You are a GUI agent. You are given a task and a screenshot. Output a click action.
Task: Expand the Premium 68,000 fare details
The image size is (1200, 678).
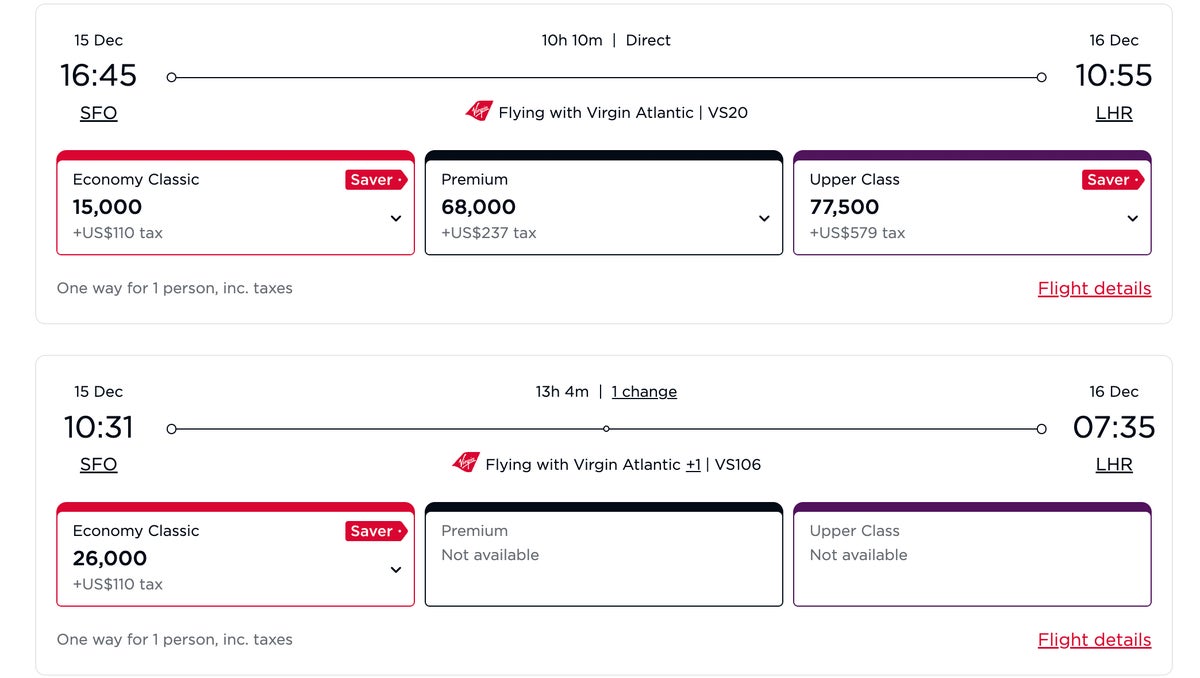point(764,217)
